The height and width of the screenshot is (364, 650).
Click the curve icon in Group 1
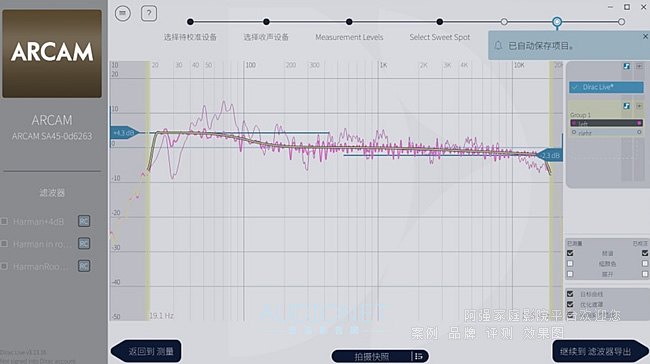(x=627, y=106)
